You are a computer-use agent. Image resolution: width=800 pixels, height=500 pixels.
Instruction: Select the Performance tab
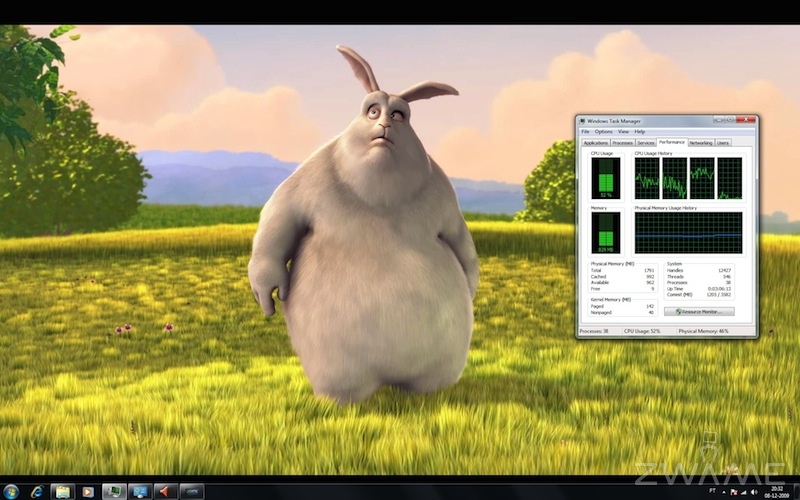[x=672, y=142]
